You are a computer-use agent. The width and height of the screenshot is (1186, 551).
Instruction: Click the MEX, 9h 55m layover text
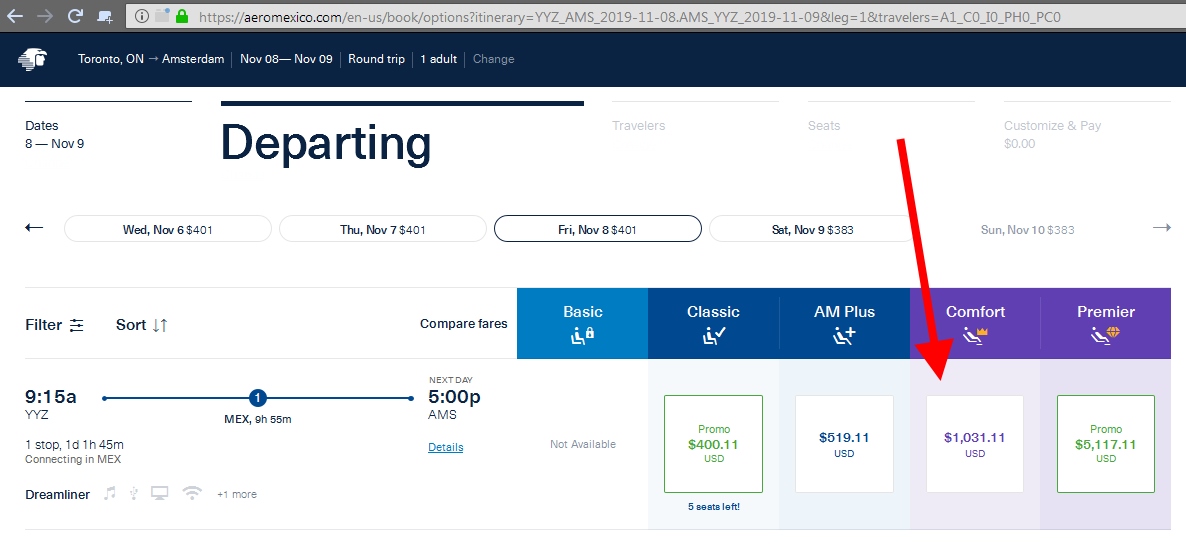click(x=258, y=419)
